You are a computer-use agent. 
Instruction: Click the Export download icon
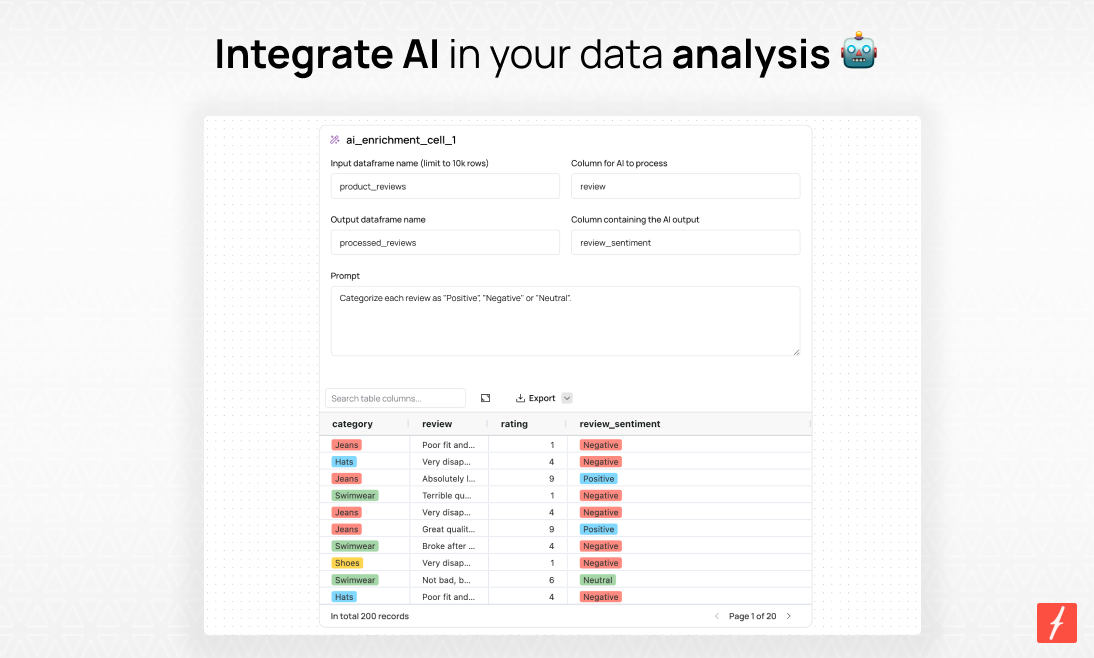[520, 398]
